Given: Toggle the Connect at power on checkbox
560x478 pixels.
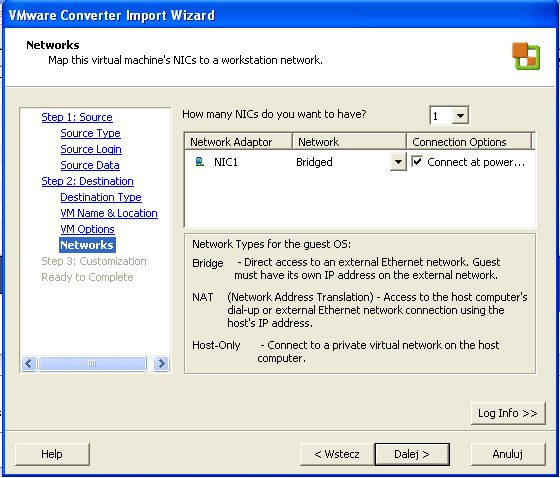Looking at the screenshot, I should [x=417, y=161].
